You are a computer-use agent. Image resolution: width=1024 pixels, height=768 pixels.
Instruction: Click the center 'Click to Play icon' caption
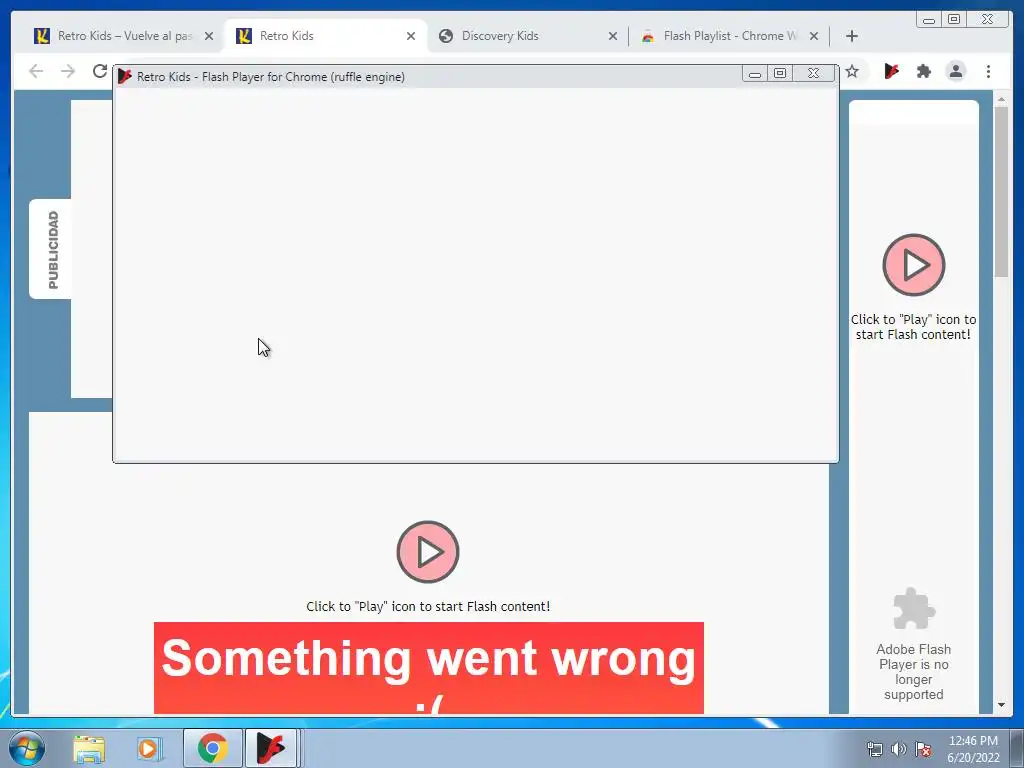click(x=428, y=607)
